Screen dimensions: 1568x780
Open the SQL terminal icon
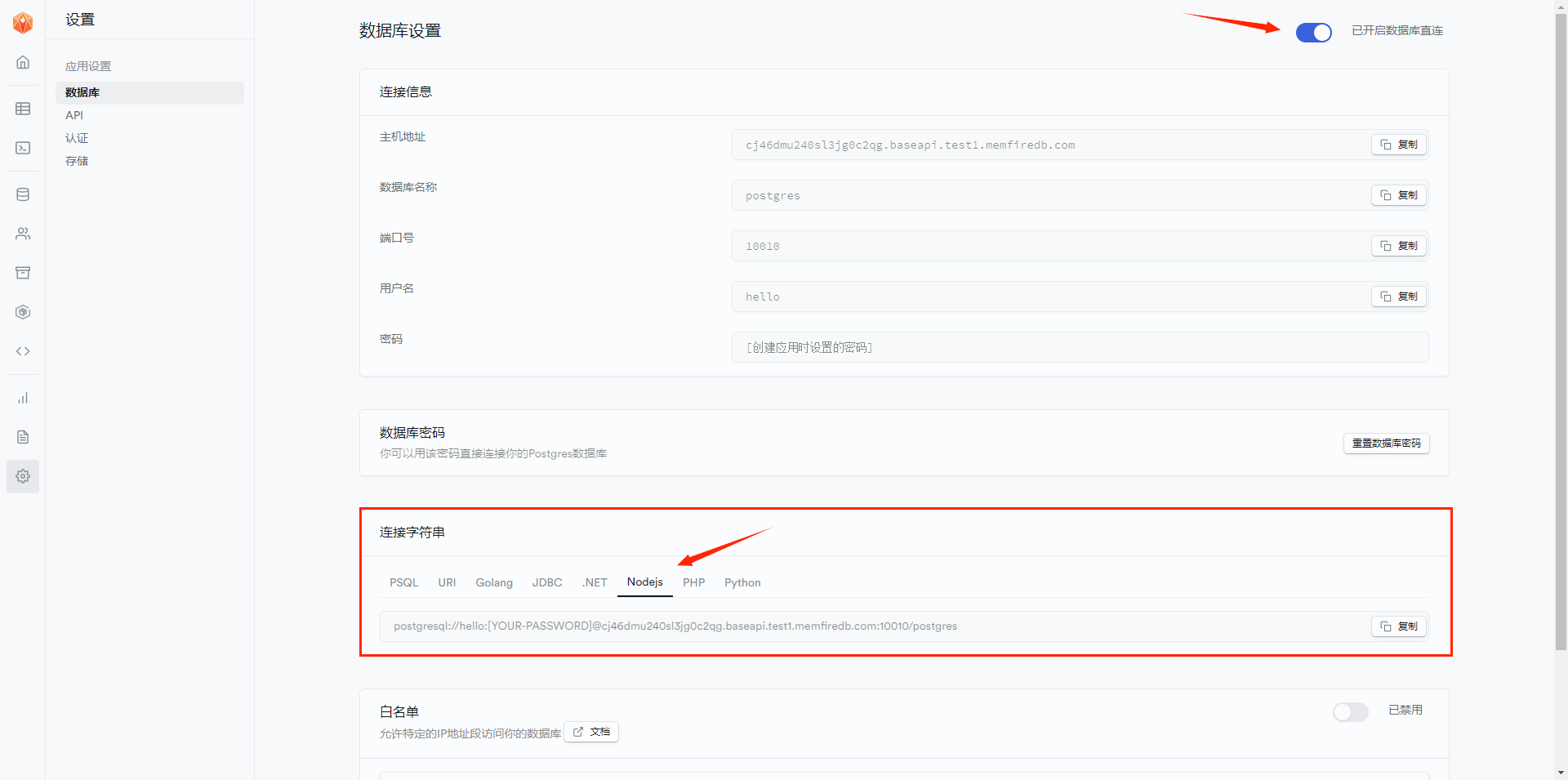[23, 148]
